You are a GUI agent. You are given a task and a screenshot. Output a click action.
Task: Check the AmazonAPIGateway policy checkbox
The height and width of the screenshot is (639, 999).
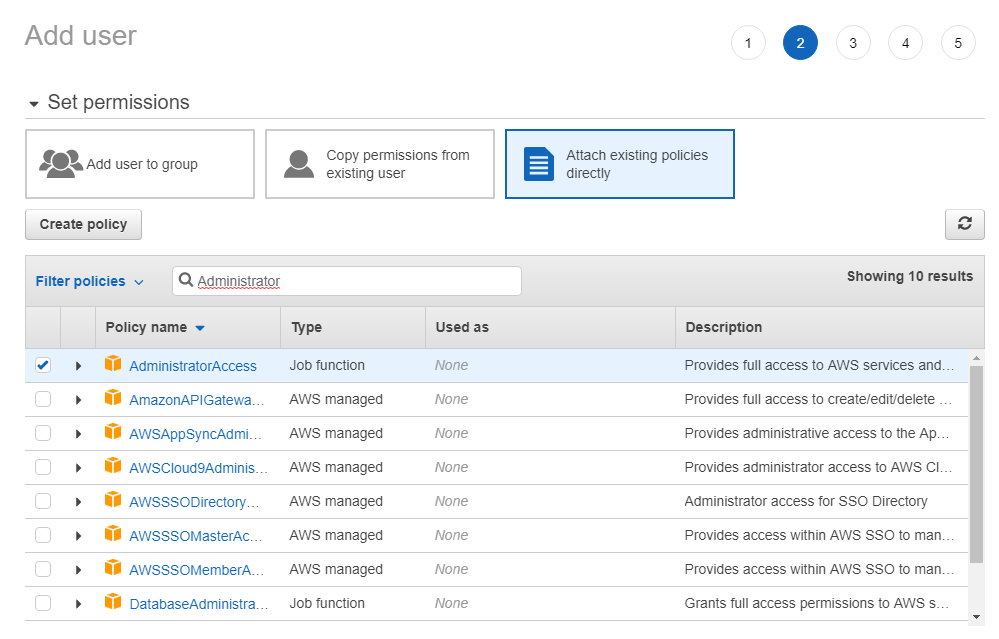pos(43,399)
